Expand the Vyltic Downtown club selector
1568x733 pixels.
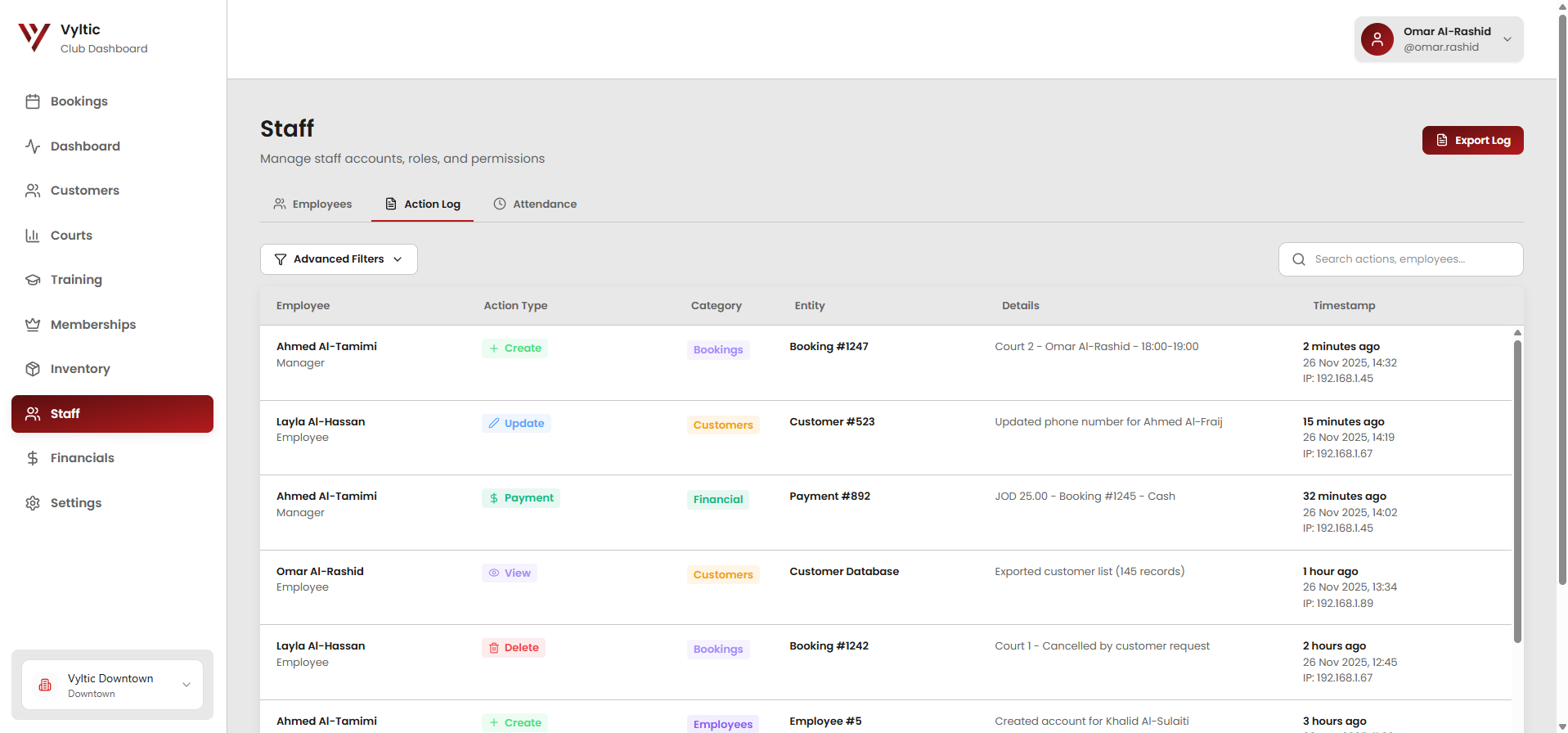(x=112, y=686)
